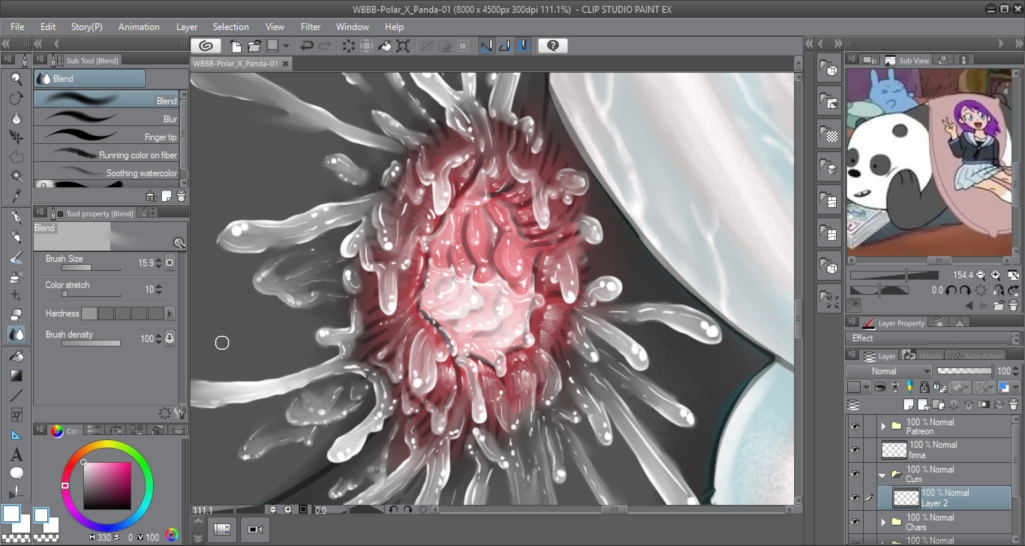Screen dimensions: 1025x546
Task: Toggle visibility of firma layer
Action: 855,449
